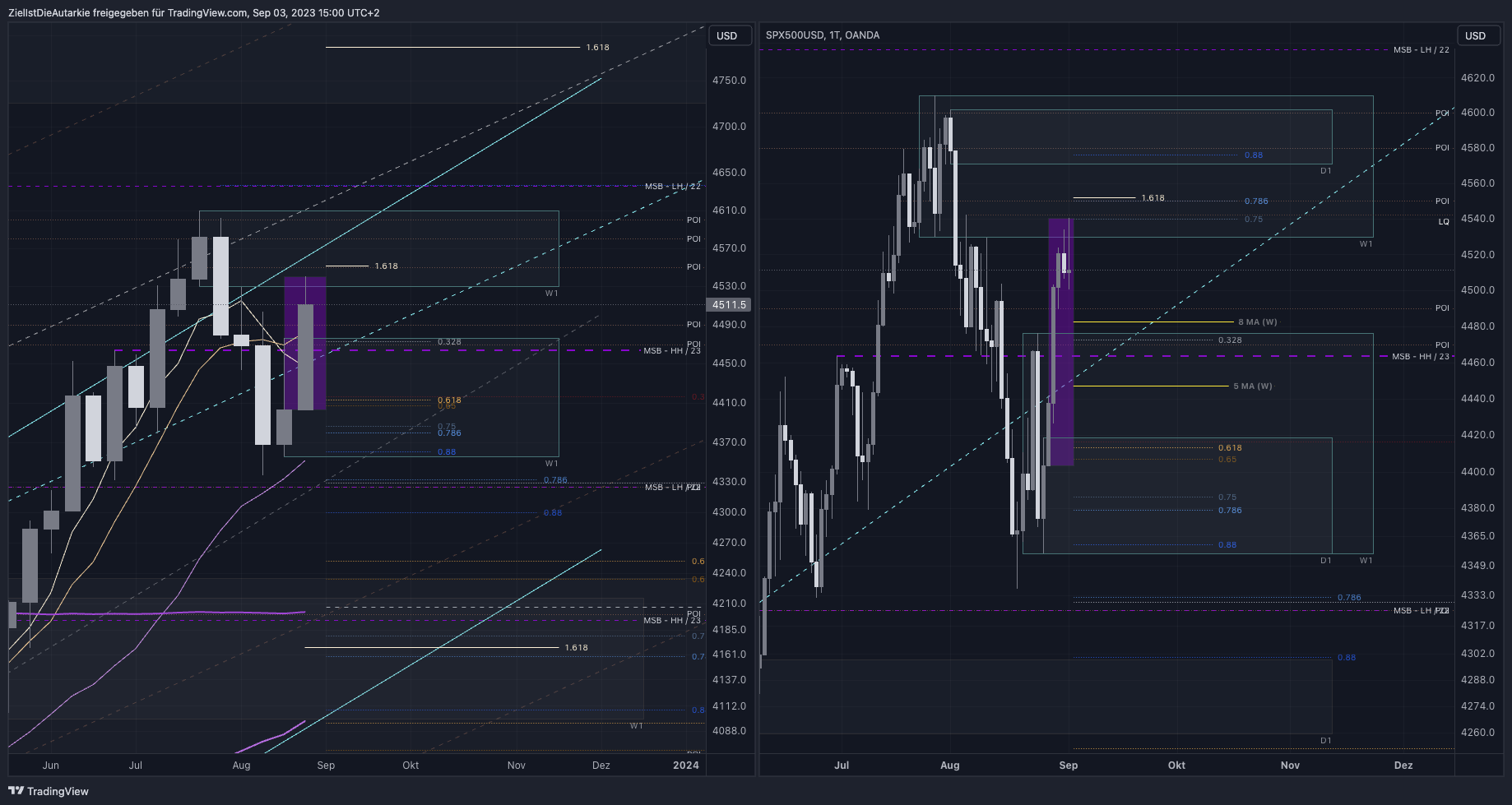Click the TradingView logo at the bottom
The width and height of the screenshot is (1512, 805).
[49, 791]
